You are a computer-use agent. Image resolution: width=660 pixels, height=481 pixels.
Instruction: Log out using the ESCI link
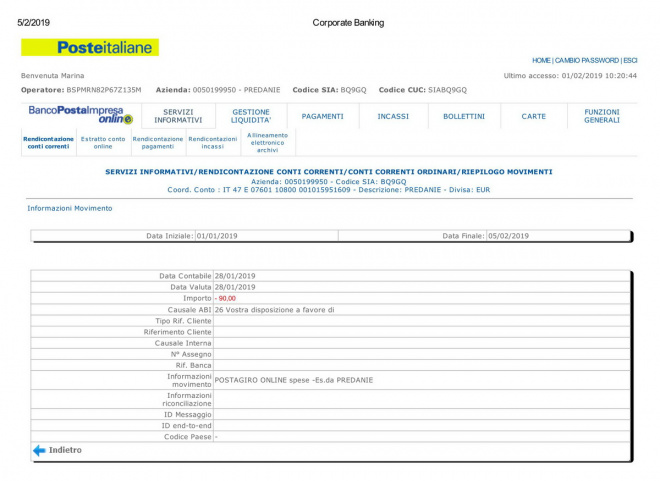[630, 60]
